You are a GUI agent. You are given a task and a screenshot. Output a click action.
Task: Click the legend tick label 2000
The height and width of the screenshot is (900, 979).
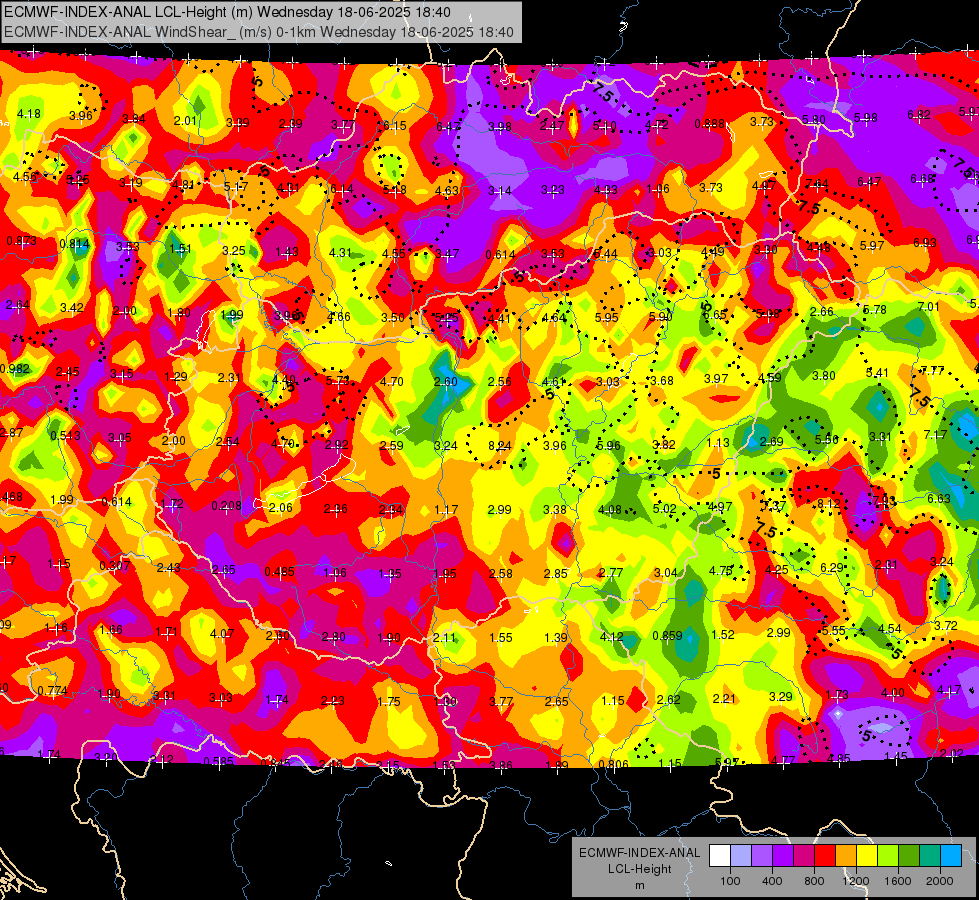940,881
